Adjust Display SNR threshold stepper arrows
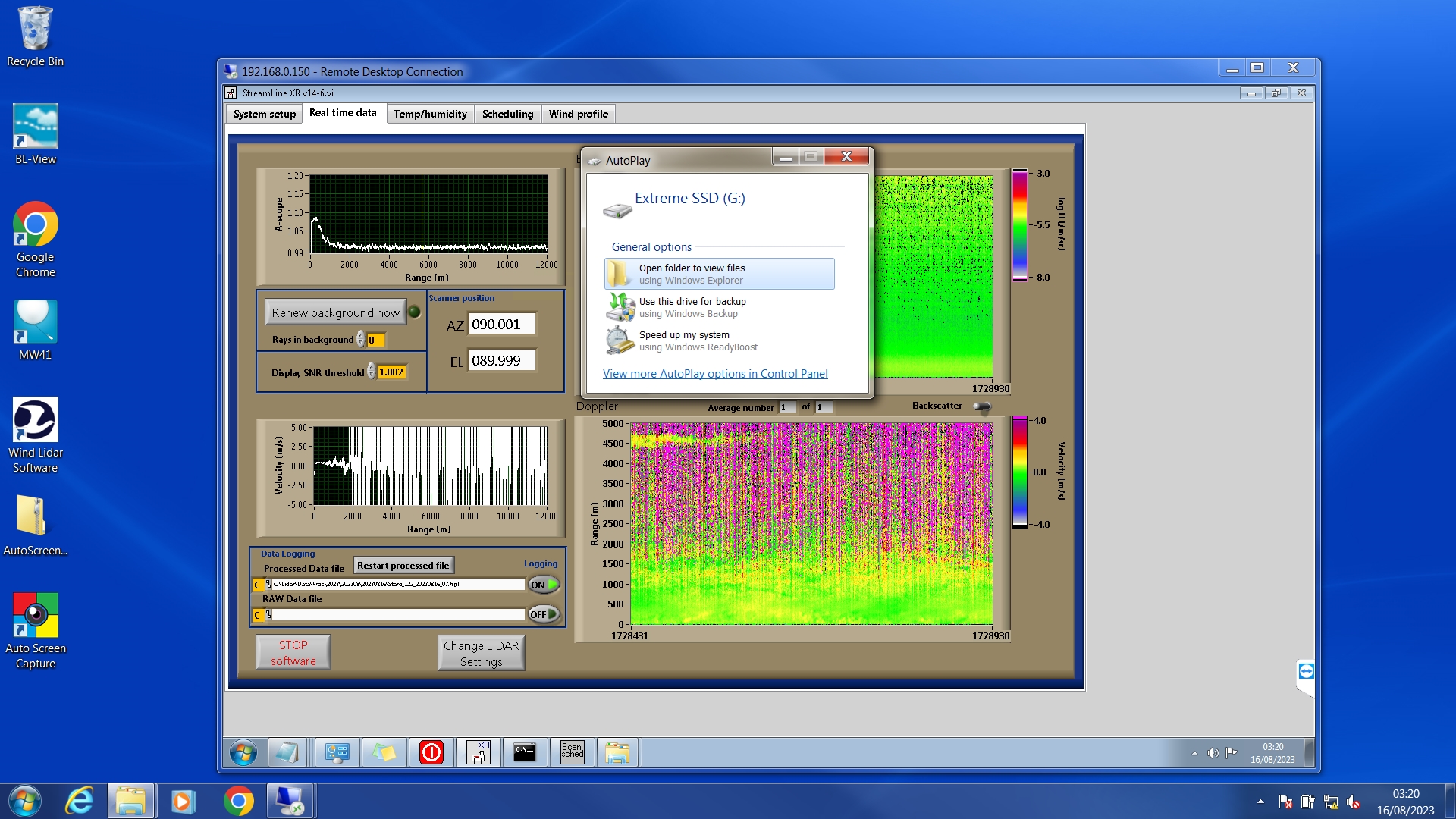The width and height of the screenshot is (1456, 819). pyautogui.click(x=371, y=372)
